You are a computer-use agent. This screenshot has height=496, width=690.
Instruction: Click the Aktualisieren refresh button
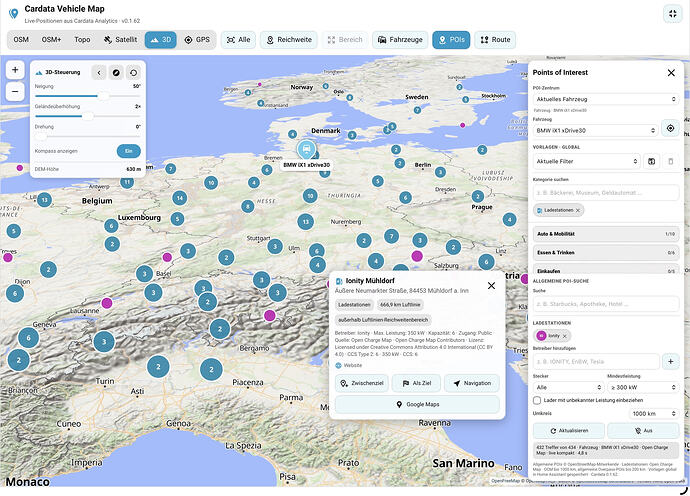(x=569, y=430)
